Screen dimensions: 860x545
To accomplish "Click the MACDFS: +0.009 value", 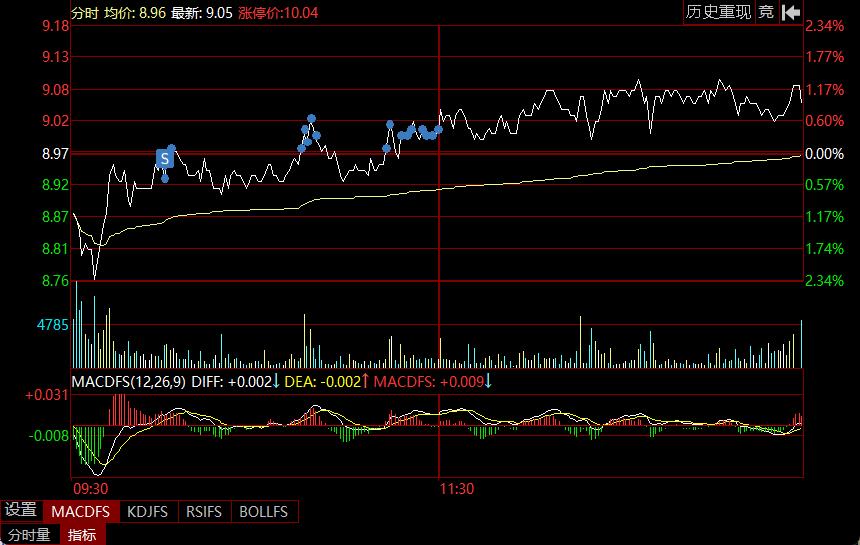I will [429, 382].
